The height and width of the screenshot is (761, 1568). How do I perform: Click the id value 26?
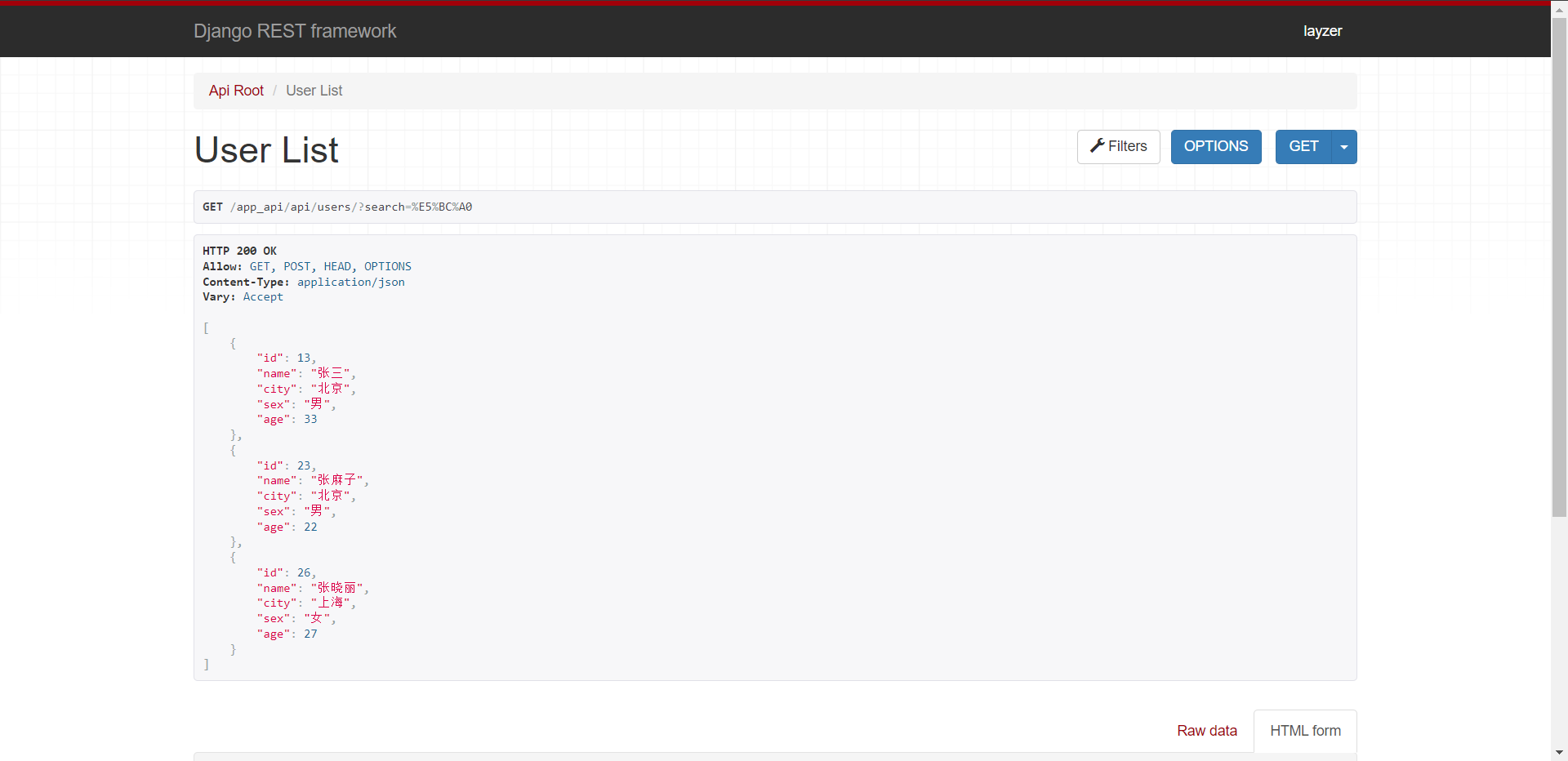click(x=304, y=573)
